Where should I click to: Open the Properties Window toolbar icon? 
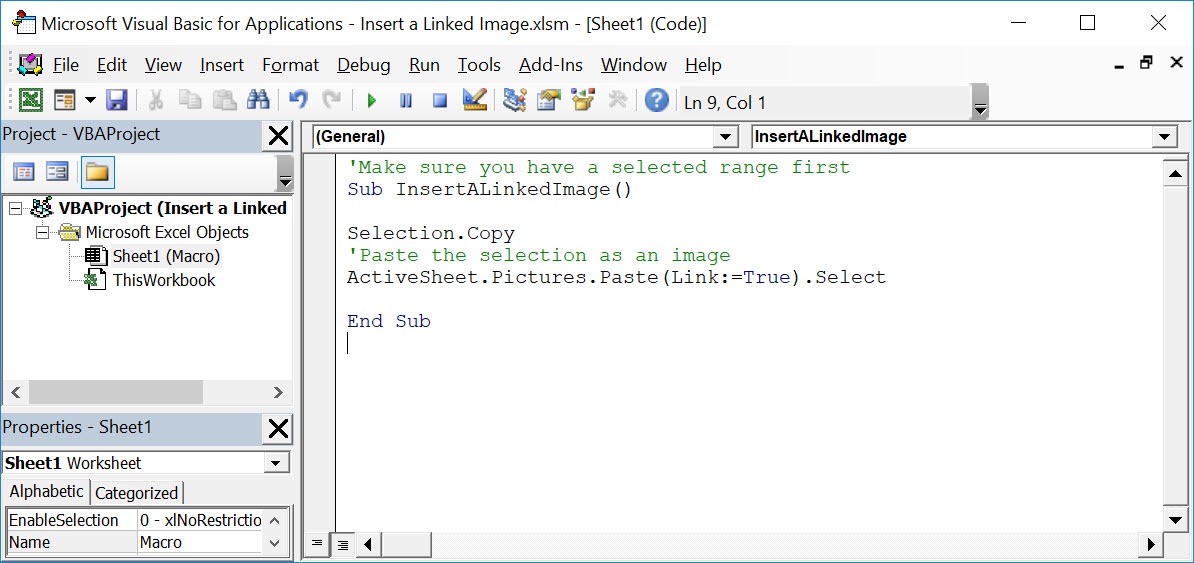tap(548, 100)
